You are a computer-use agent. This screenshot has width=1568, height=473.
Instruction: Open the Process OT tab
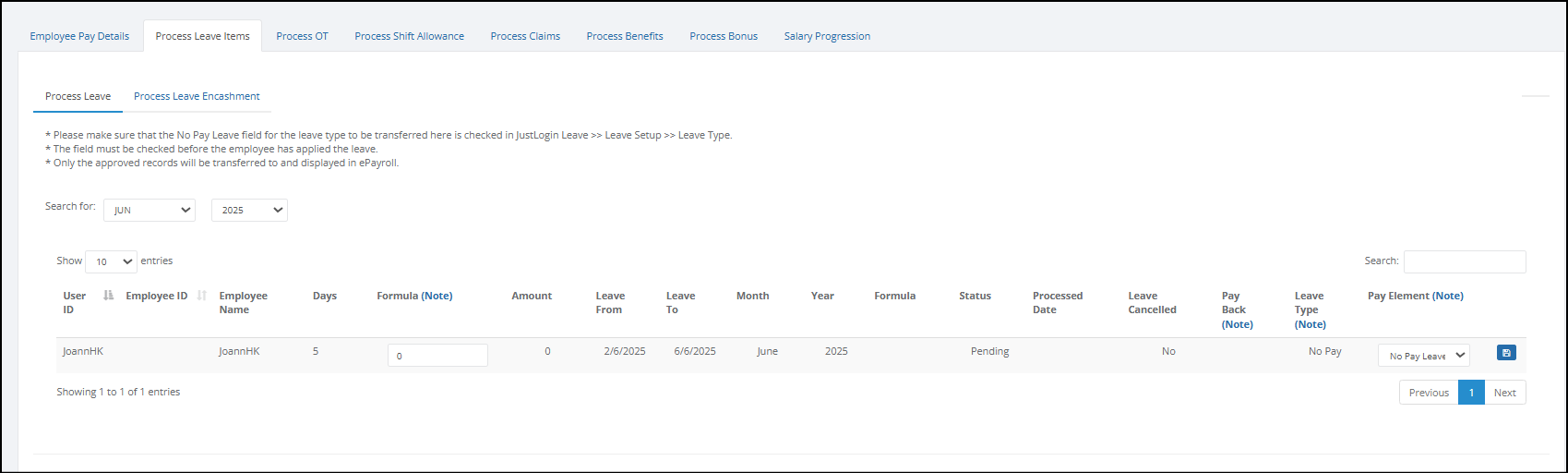[302, 36]
